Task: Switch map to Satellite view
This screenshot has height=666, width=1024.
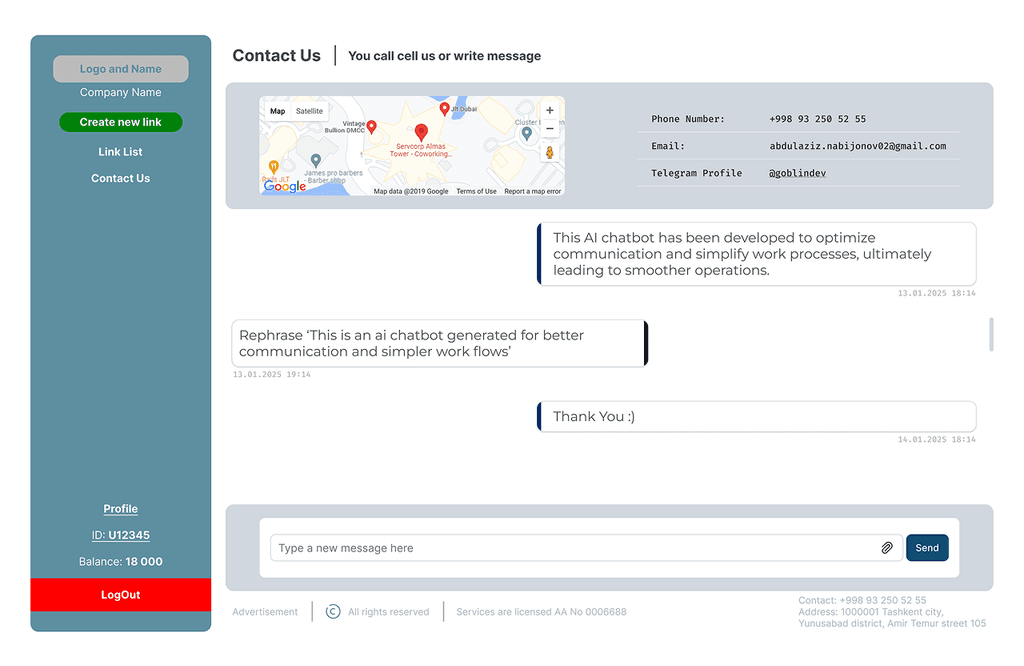Action: click(309, 111)
